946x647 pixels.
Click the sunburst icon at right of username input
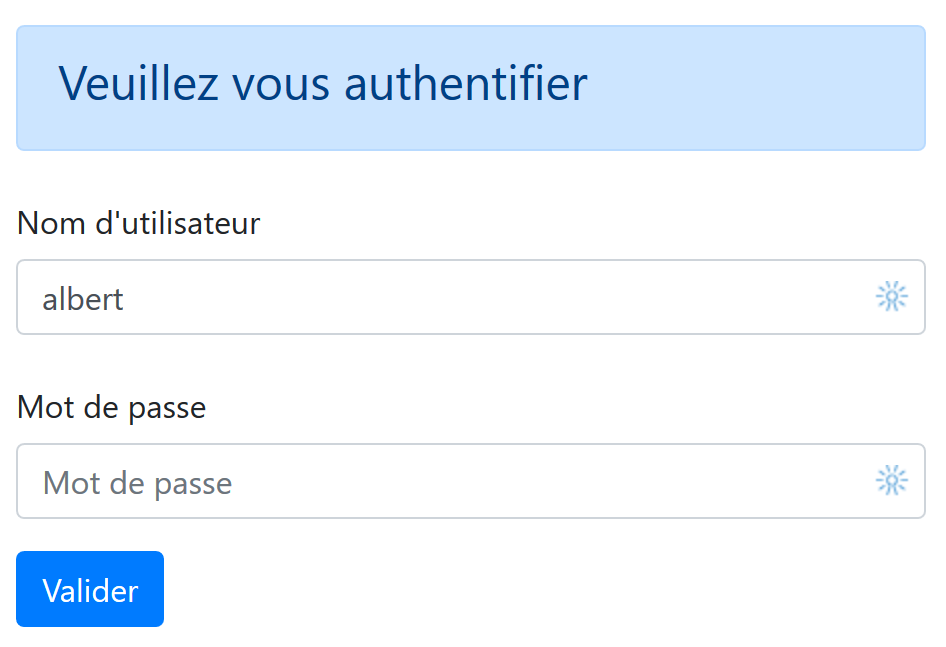click(x=891, y=297)
